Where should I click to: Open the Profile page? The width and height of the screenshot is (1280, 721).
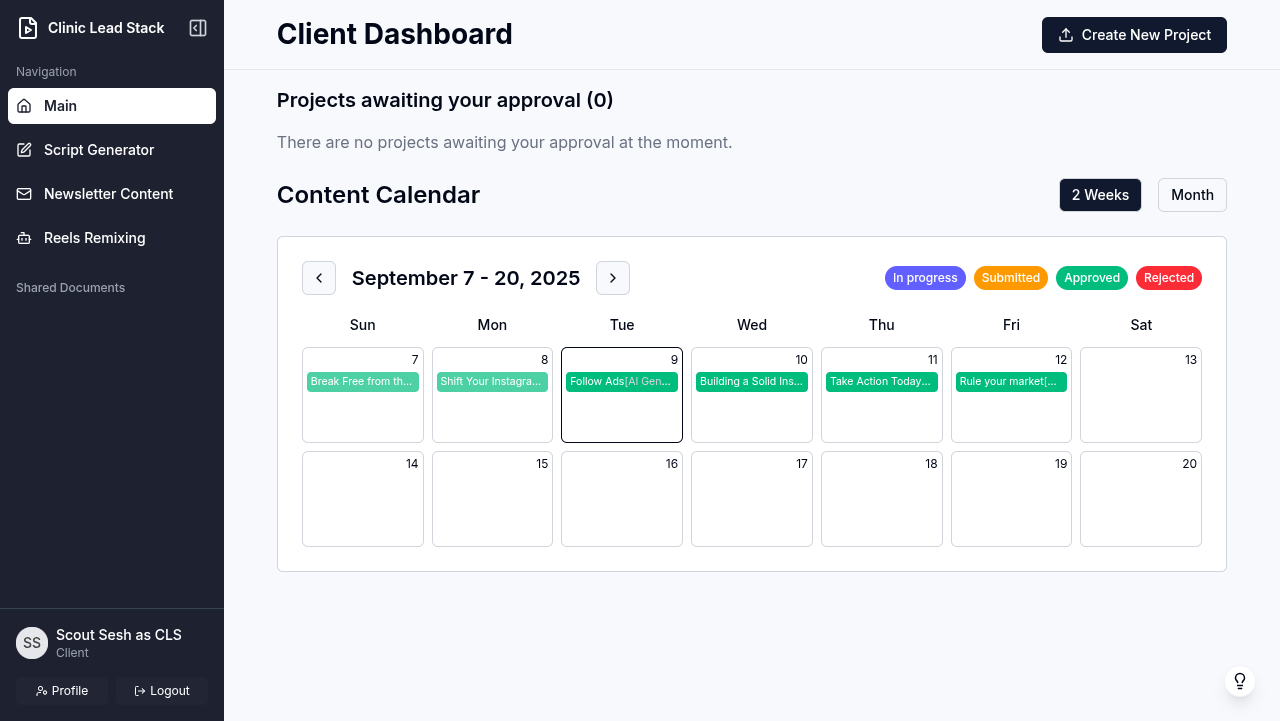[62, 691]
